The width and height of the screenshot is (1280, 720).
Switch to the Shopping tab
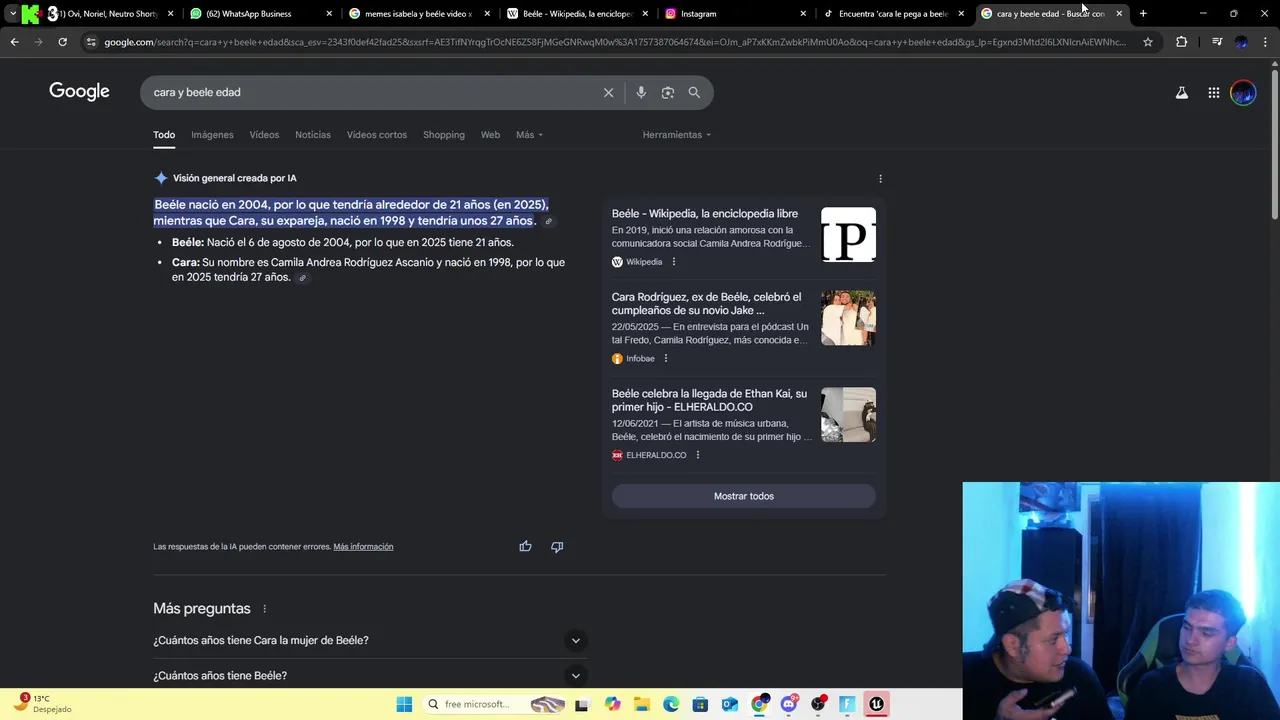tap(443, 135)
